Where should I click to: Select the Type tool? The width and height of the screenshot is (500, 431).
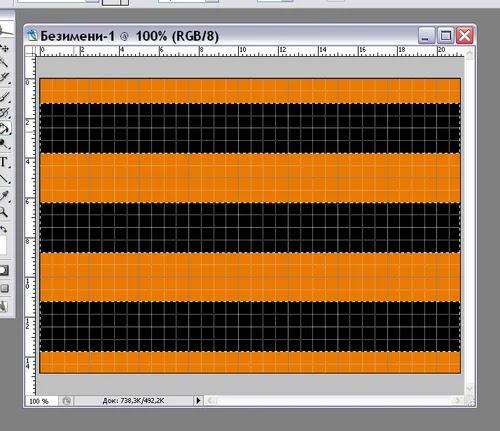point(4,162)
